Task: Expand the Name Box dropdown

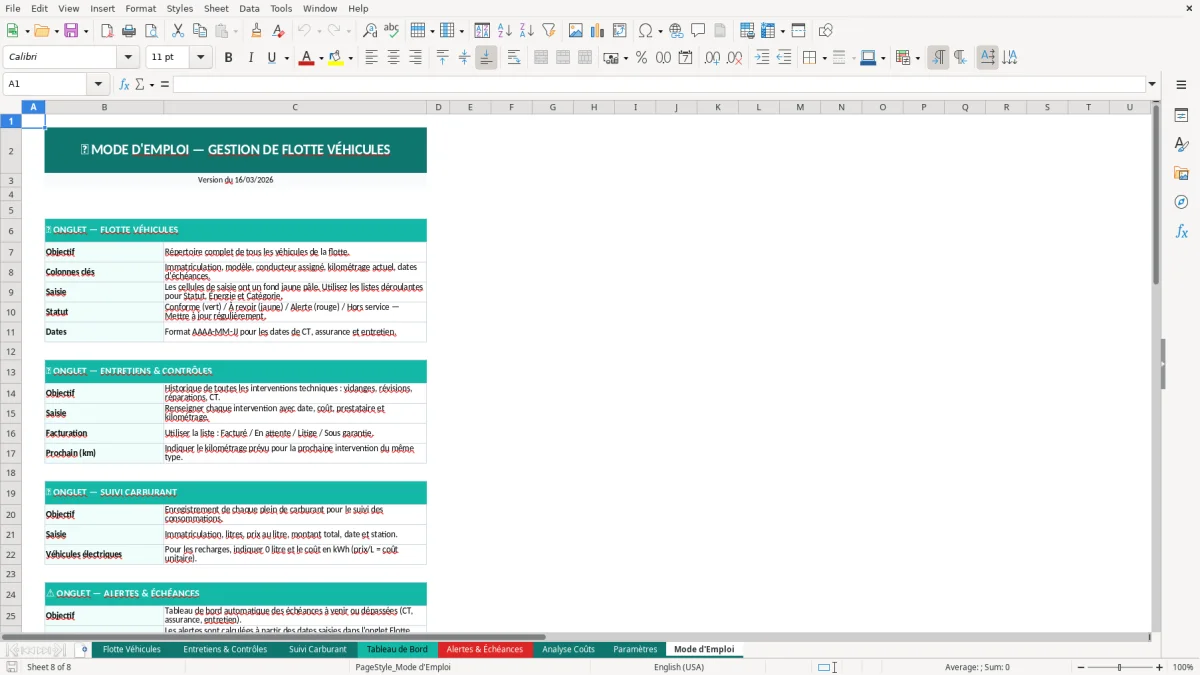Action: point(98,84)
